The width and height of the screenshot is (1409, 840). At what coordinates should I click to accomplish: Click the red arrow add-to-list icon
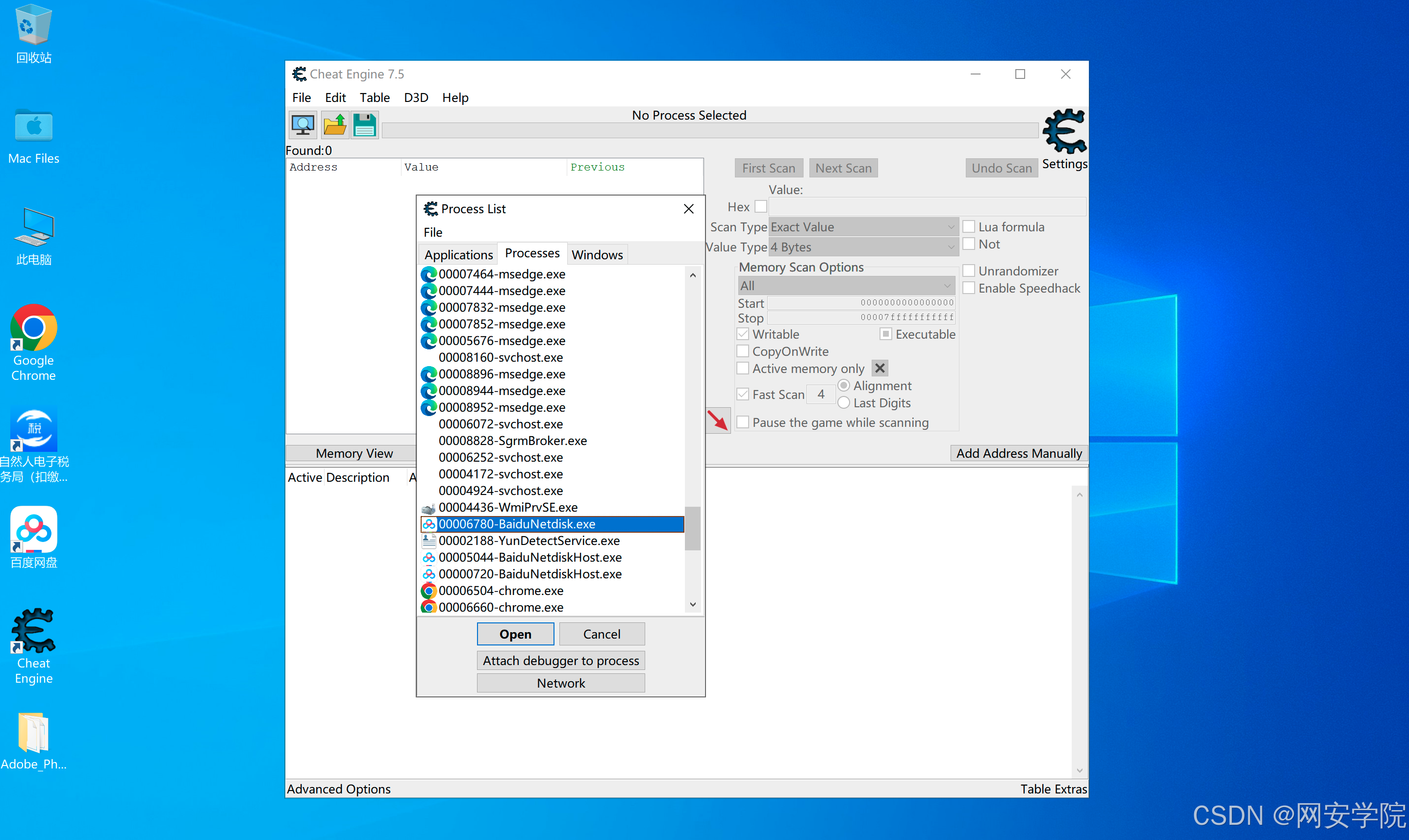point(718,420)
